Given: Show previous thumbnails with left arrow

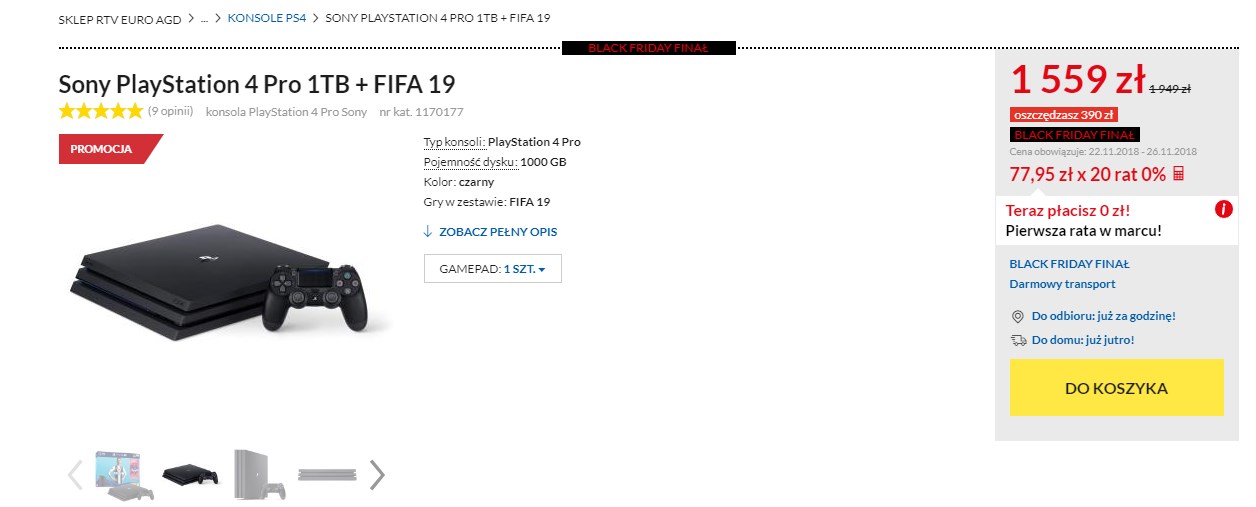Looking at the screenshot, I should click(x=75, y=474).
